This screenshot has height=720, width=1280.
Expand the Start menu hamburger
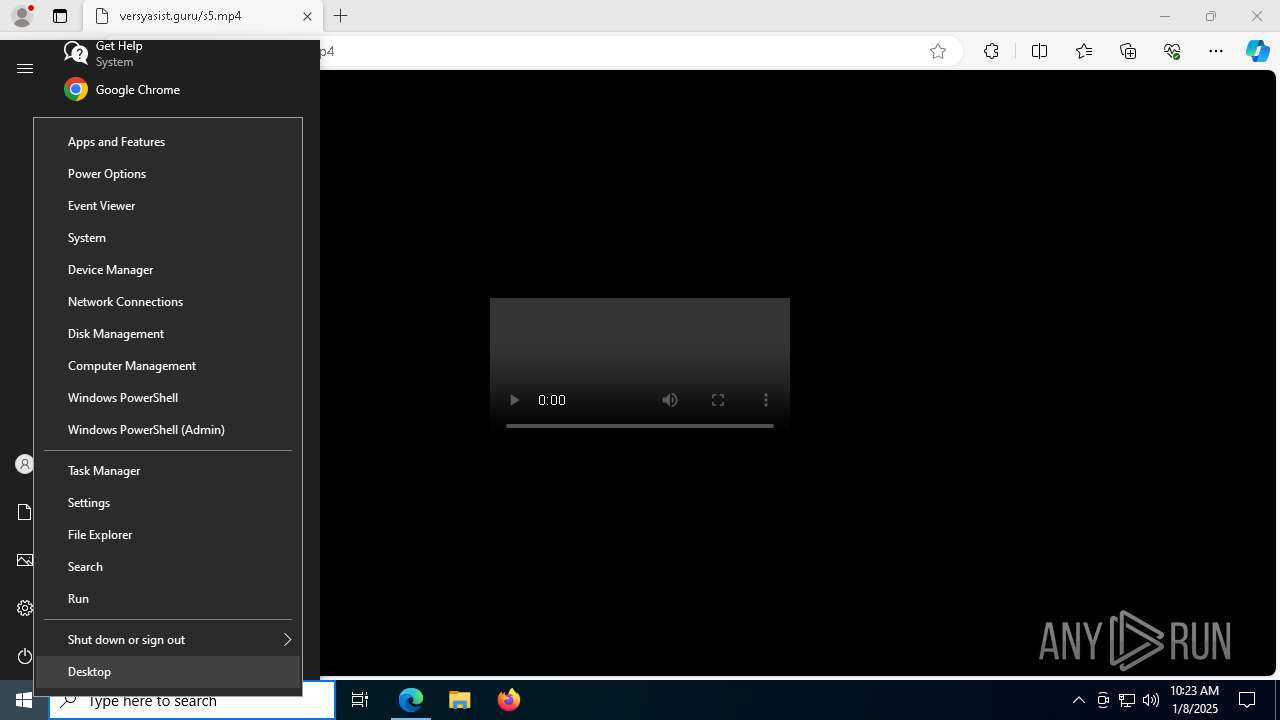[25, 69]
